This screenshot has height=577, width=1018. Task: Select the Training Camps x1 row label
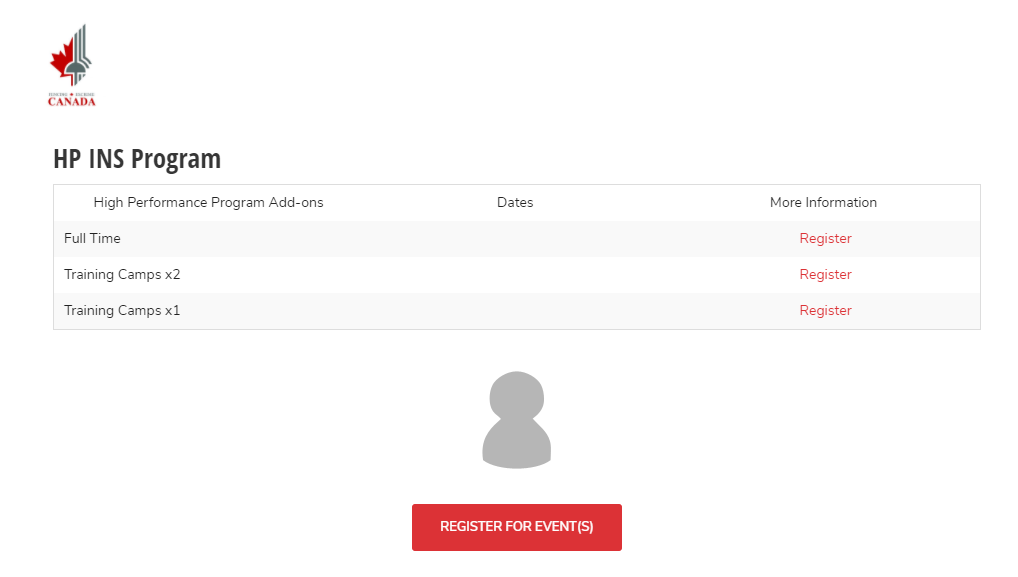pos(122,311)
